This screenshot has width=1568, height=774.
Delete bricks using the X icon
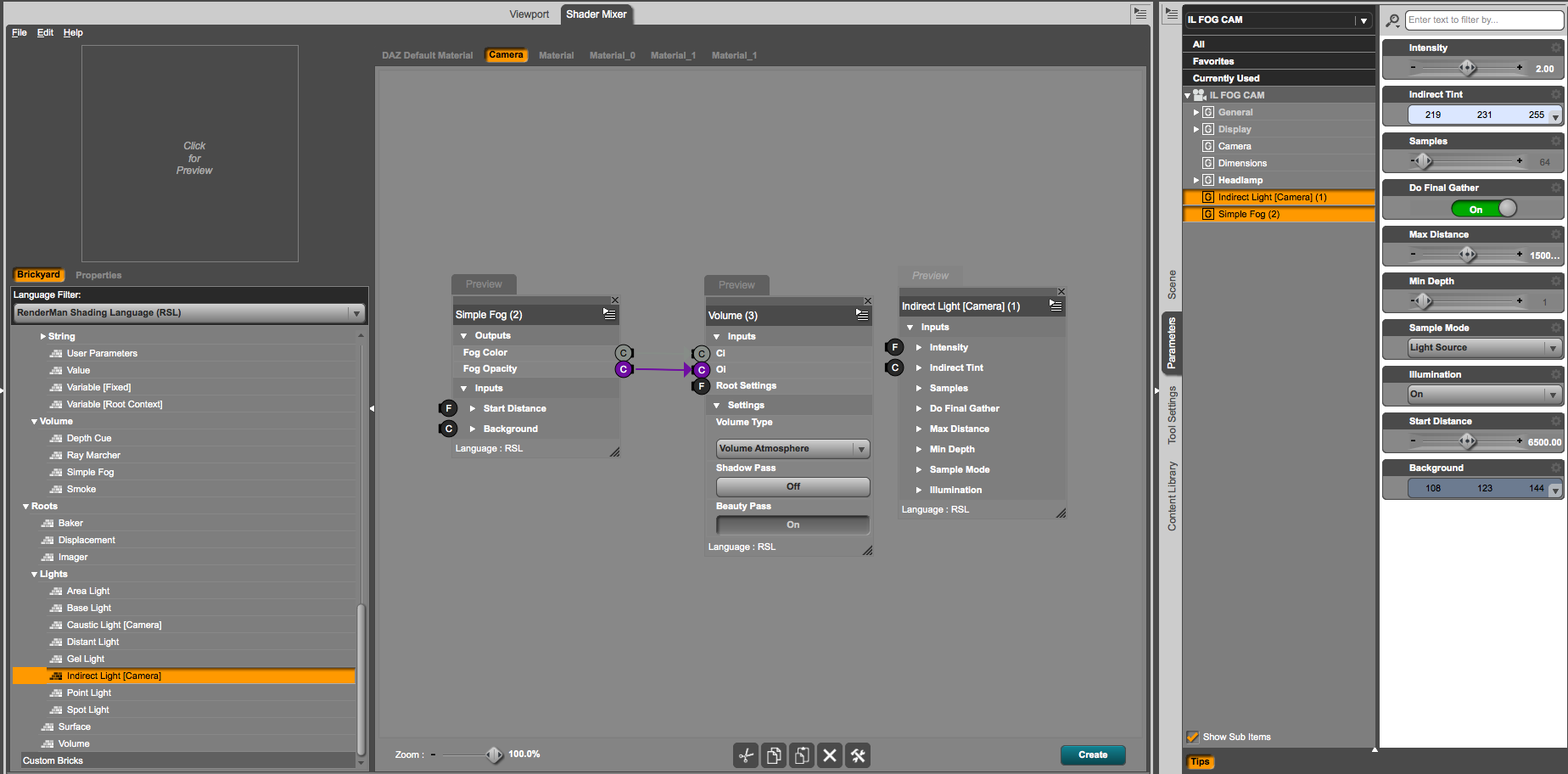829,754
